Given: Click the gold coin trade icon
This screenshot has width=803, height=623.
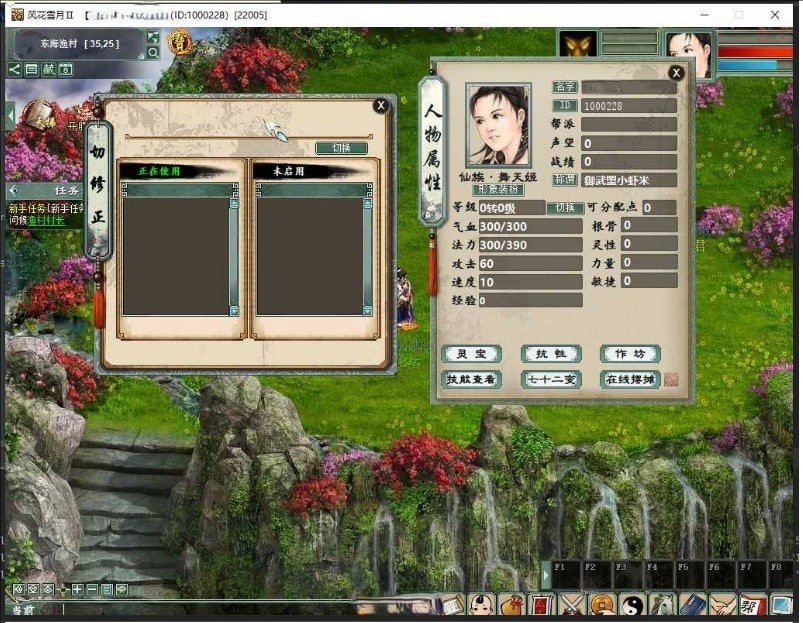Looking at the screenshot, I should coord(602,606).
